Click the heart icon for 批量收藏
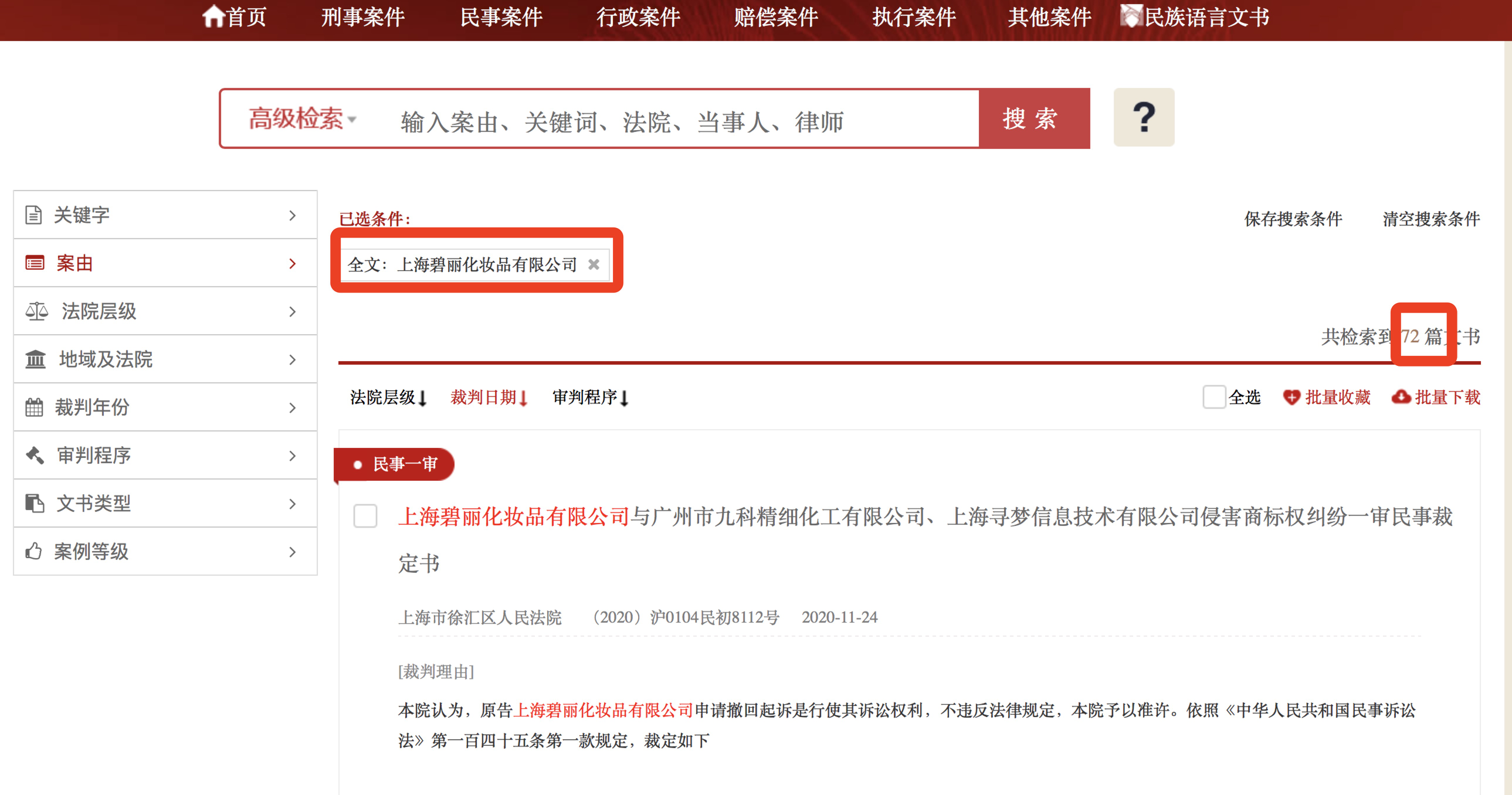The image size is (1512, 795). 1291,398
